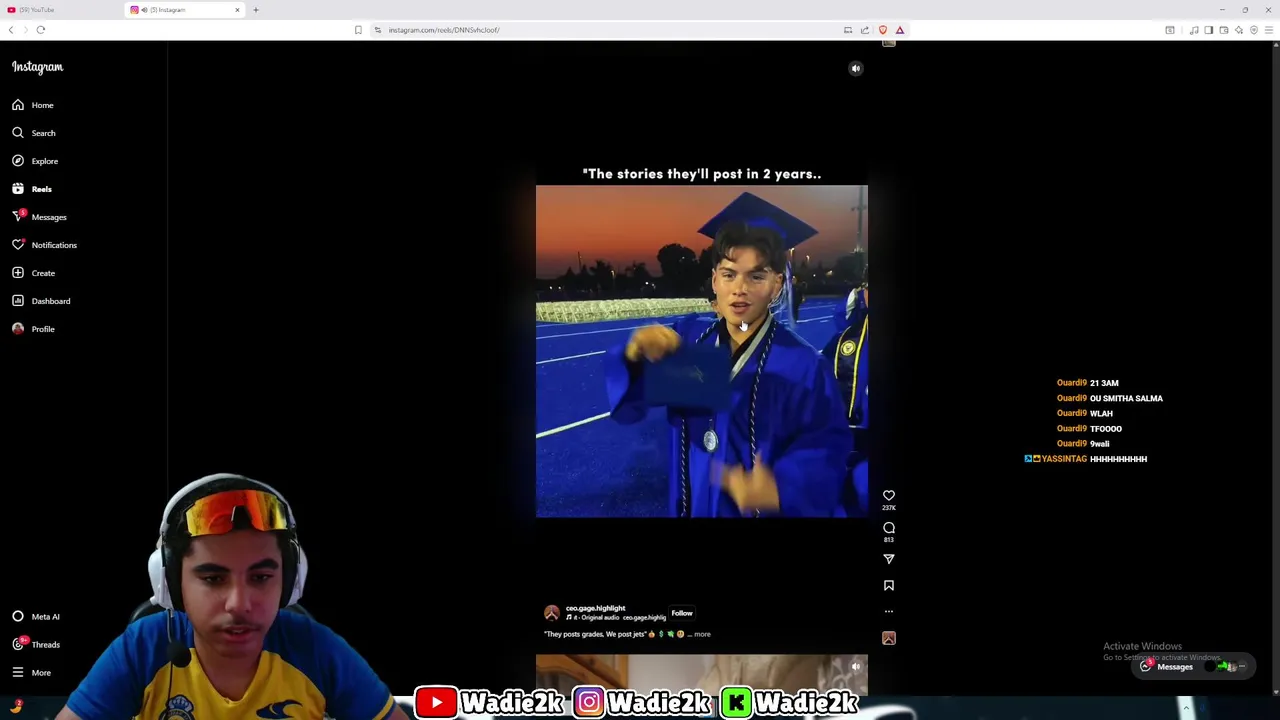The width and height of the screenshot is (1280, 720).
Task: Expand the More menu in sidebar
Action: coord(31,673)
